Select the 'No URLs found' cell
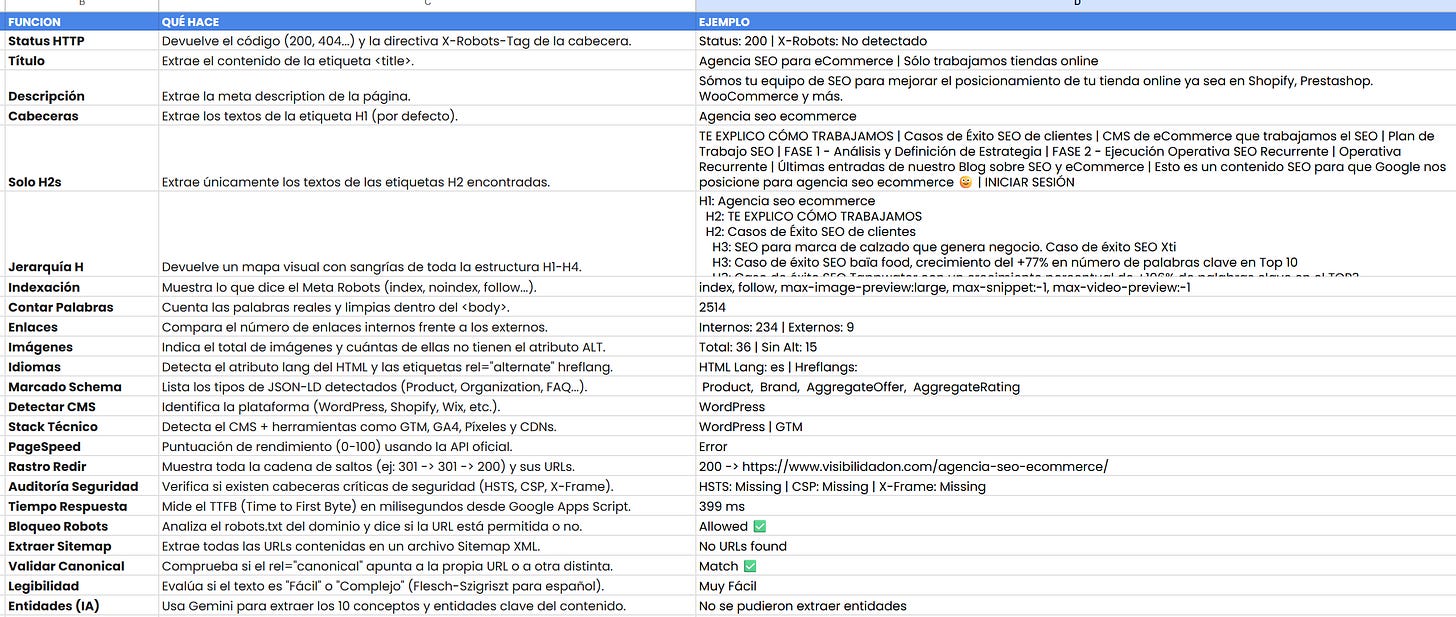The image size is (1456, 617). (1075, 547)
